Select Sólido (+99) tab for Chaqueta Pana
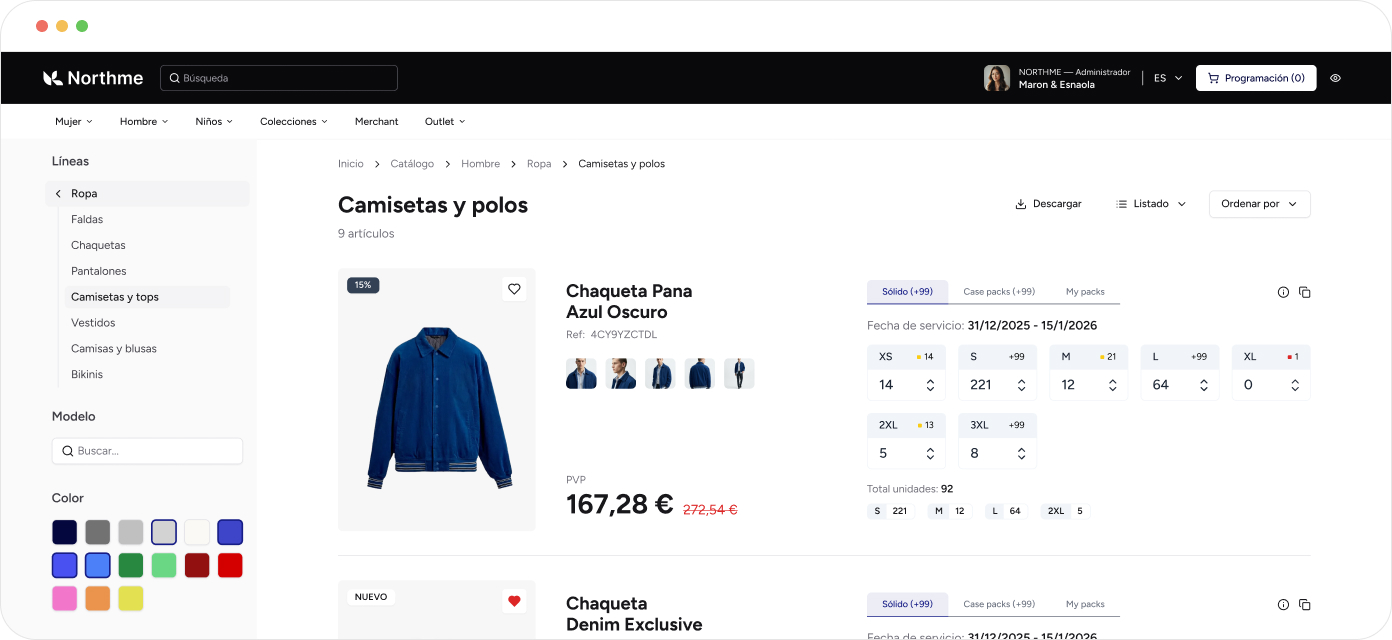Viewport: 1392px width, 640px height. pos(907,292)
